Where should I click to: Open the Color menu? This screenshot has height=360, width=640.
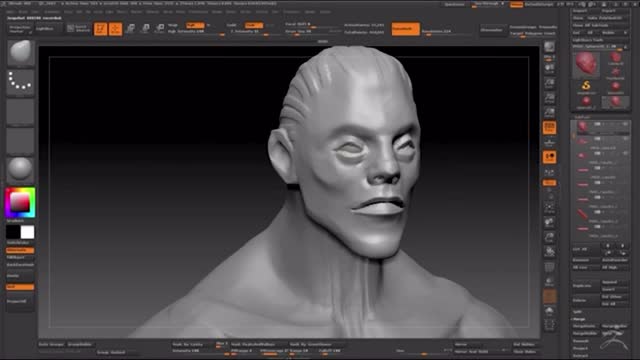click(35, 12)
